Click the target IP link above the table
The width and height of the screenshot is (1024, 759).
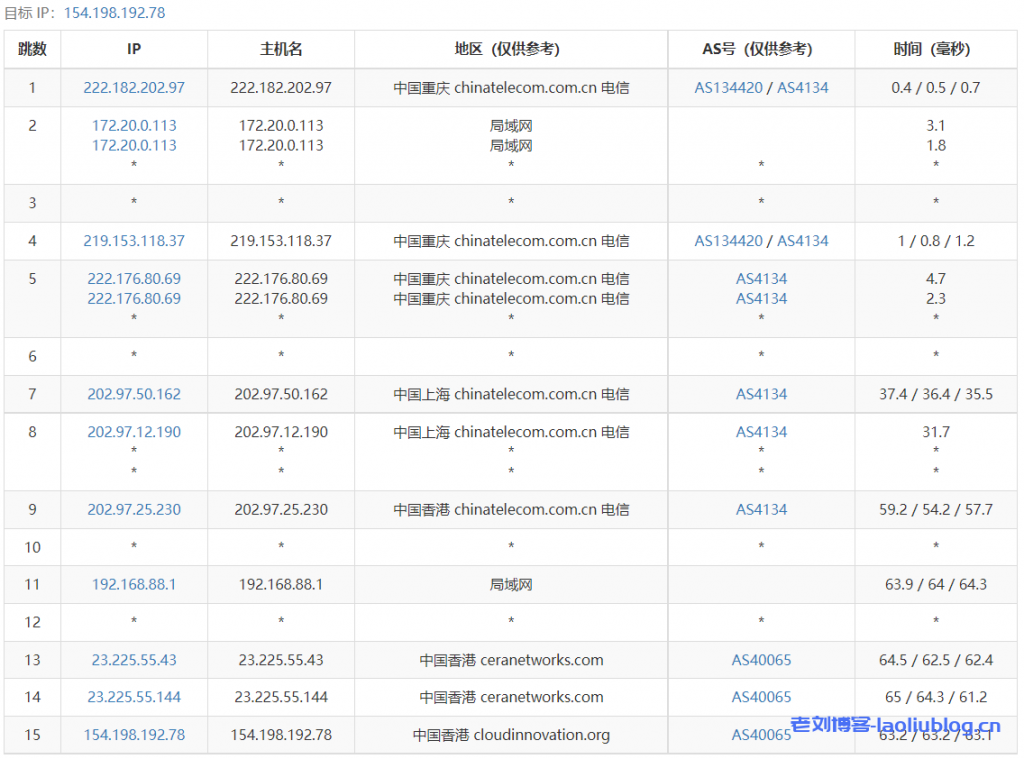pyautogui.click(x=114, y=13)
